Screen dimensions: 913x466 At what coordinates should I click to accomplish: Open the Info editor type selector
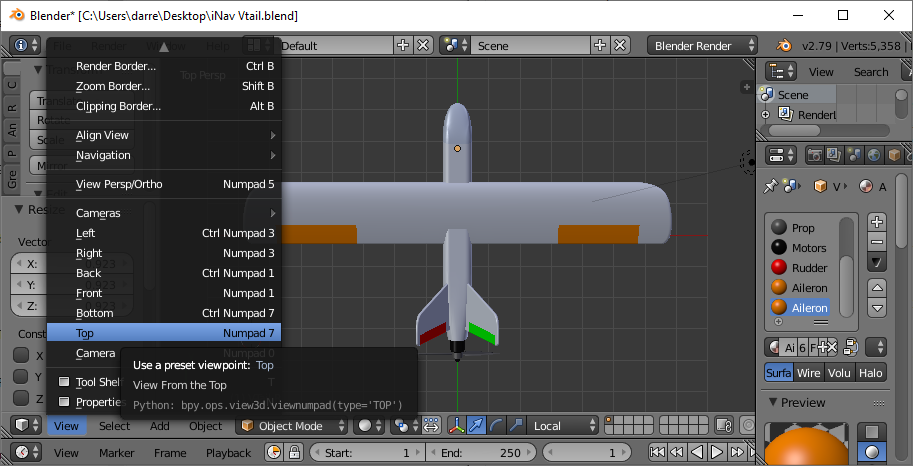point(26,45)
